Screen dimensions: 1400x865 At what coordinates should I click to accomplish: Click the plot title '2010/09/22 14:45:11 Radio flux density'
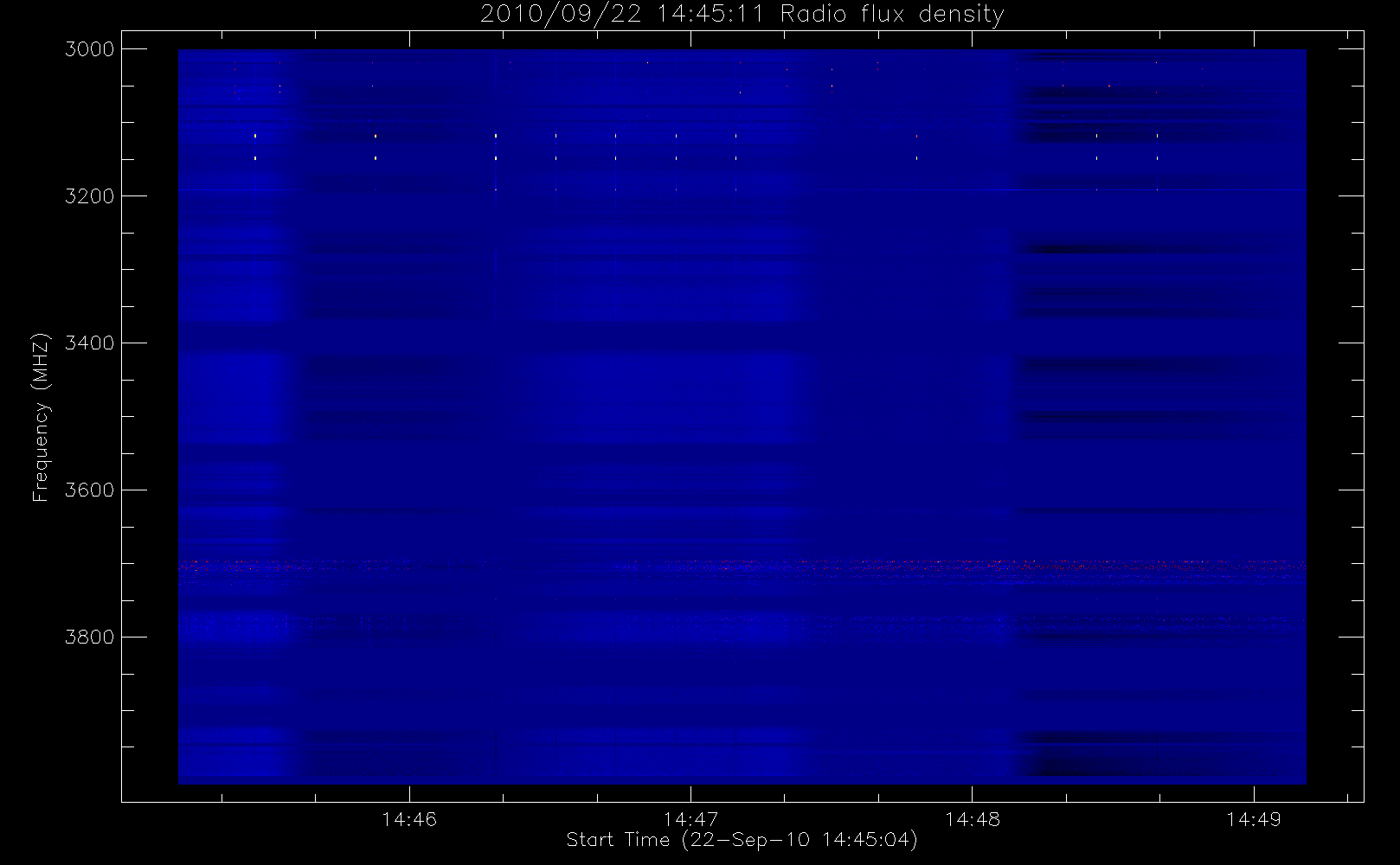coord(742,15)
